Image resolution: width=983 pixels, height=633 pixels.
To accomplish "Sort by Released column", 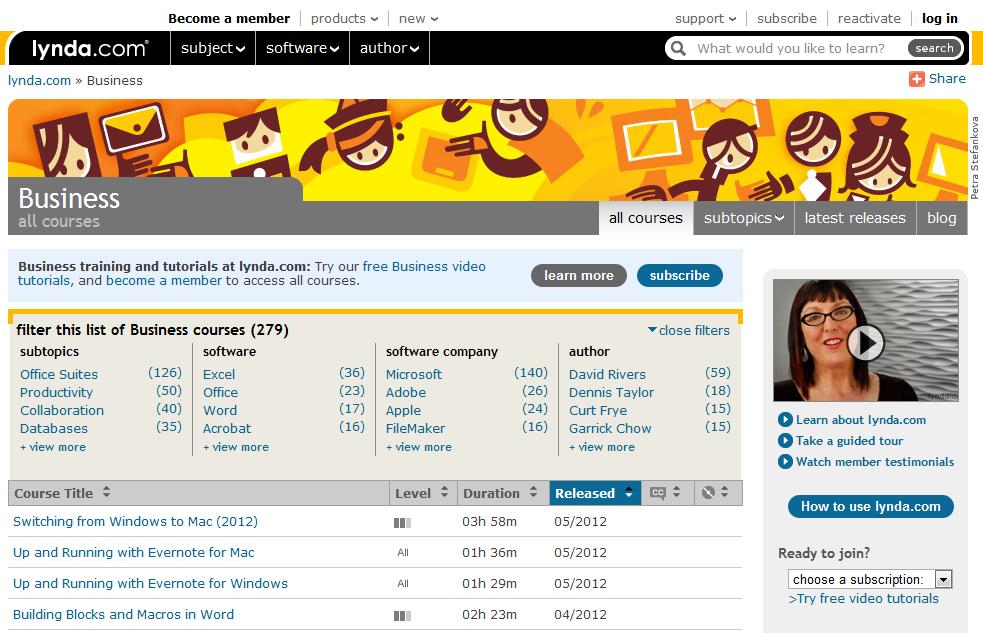I will point(595,493).
